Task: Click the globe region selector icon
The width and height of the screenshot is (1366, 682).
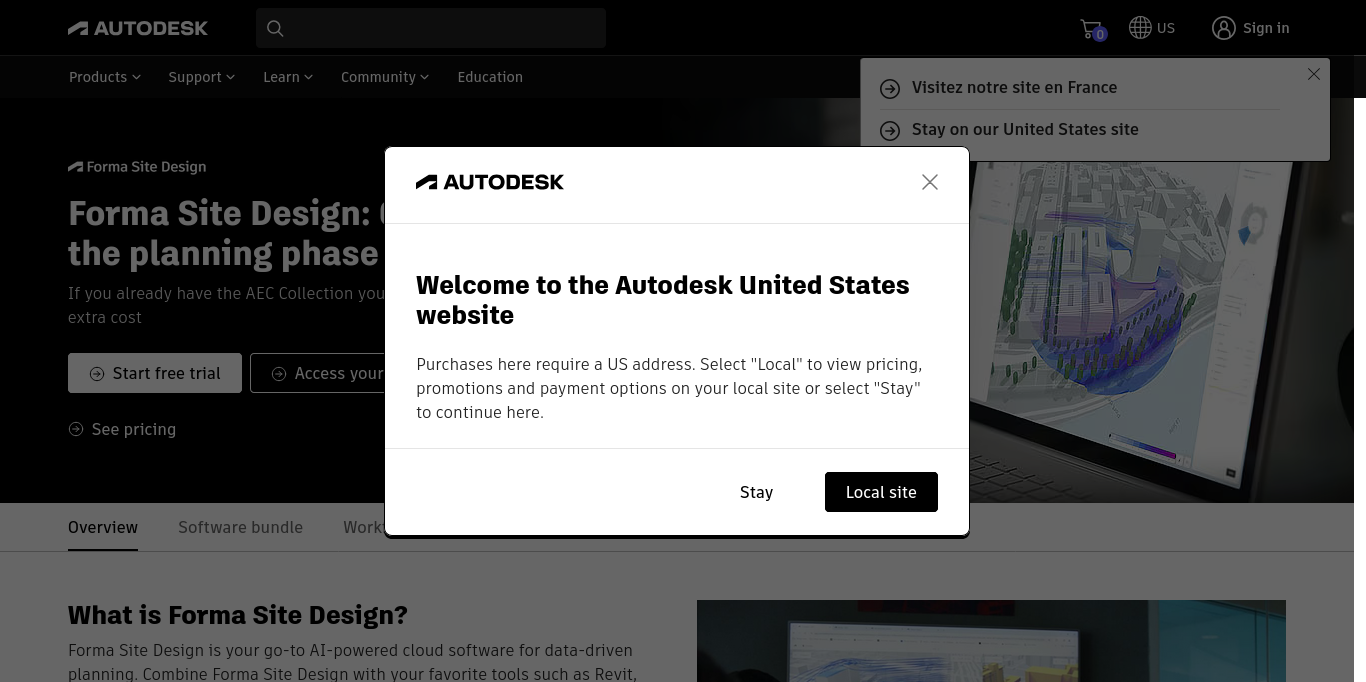Action: (x=1140, y=28)
